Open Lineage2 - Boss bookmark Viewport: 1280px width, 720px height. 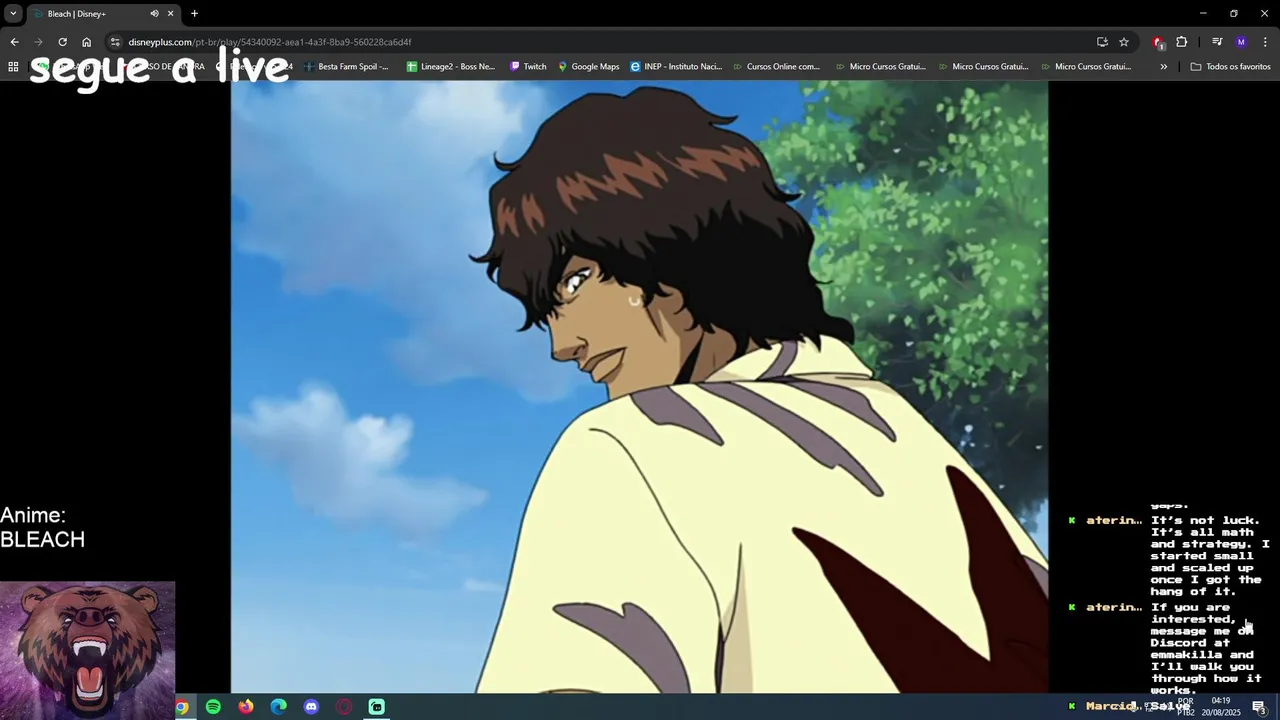451,66
